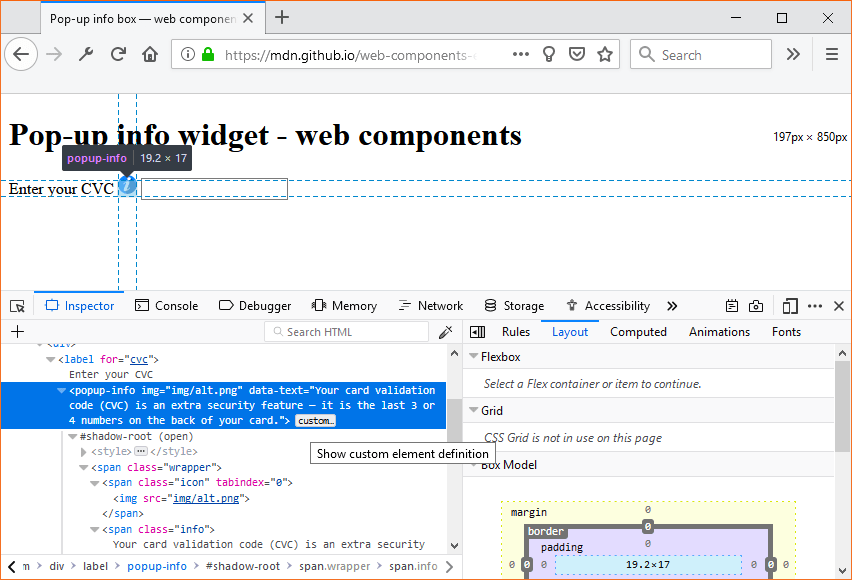The width and height of the screenshot is (852, 580).
Task: Open the Firefox hamburger menu
Action: pos(833,54)
